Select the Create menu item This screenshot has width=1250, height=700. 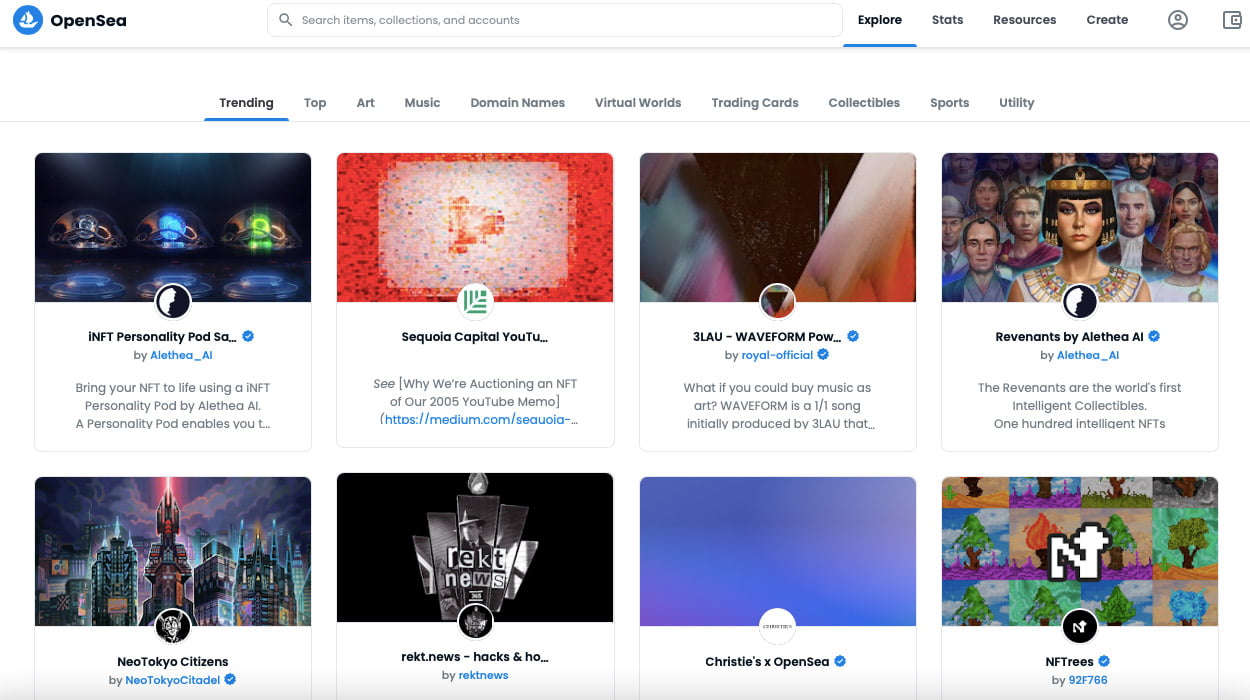coord(1107,20)
